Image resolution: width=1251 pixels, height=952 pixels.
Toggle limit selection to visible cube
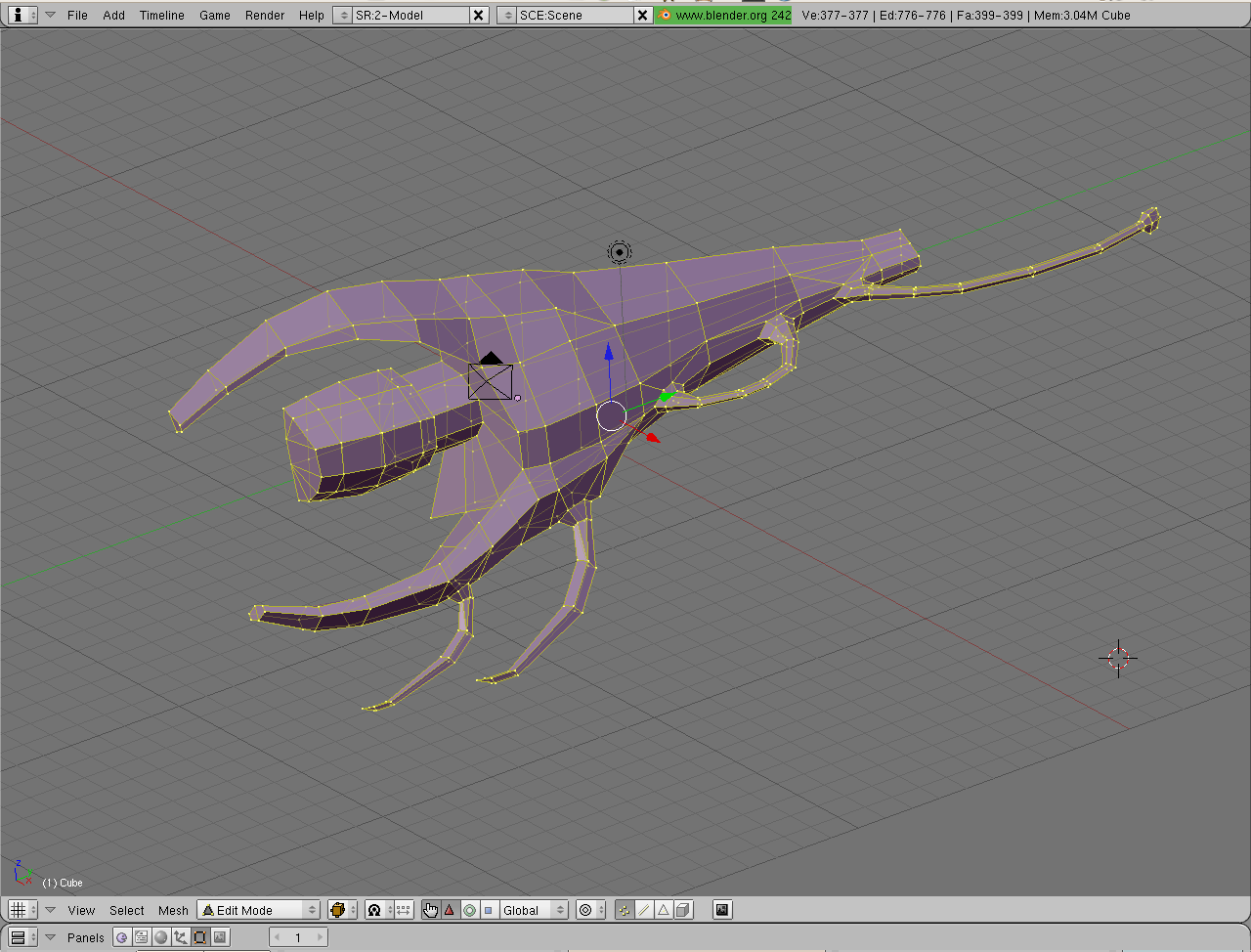tap(683, 910)
